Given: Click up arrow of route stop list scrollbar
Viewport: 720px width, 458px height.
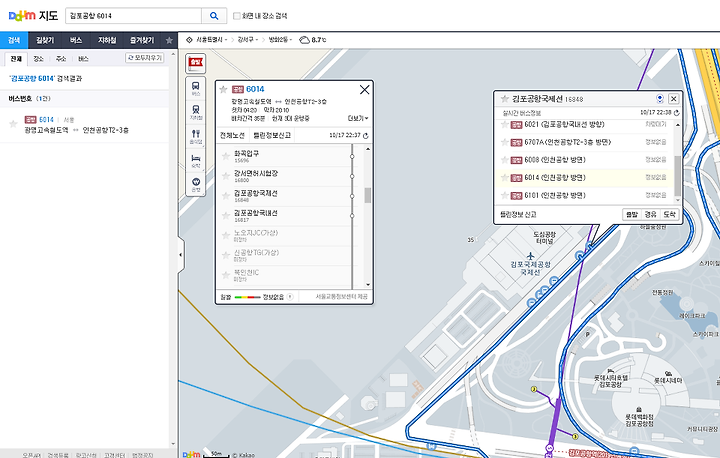Looking at the screenshot, I should click(368, 149).
